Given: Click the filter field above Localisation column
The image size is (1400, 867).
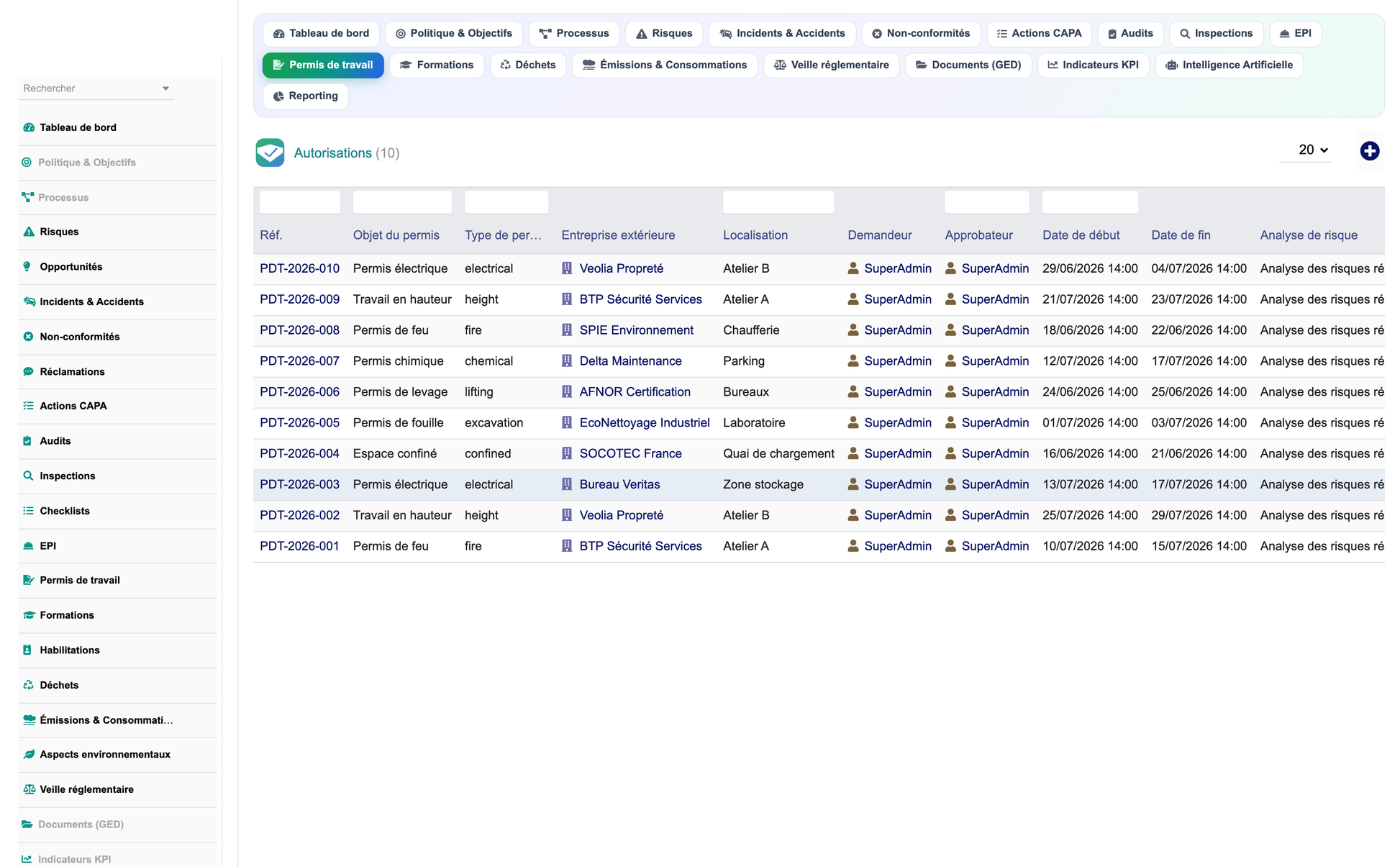Looking at the screenshot, I should (778, 202).
